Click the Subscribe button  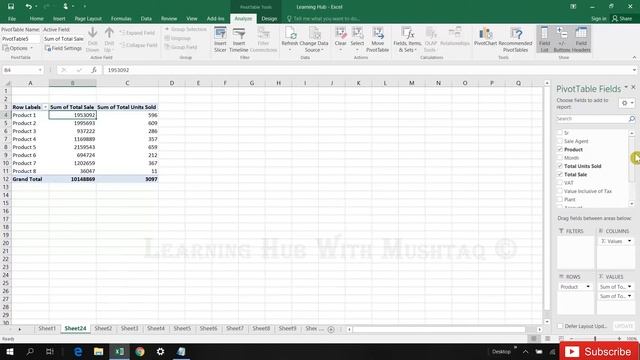(599, 351)
